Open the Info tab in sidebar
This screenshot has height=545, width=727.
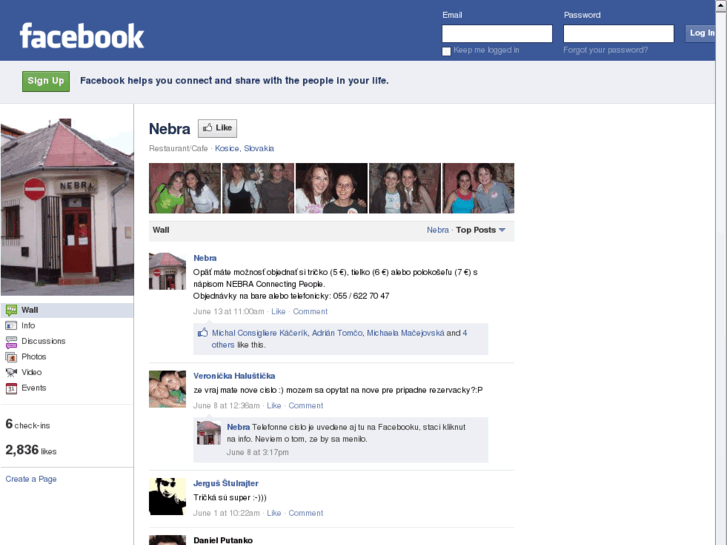point(67,326)
